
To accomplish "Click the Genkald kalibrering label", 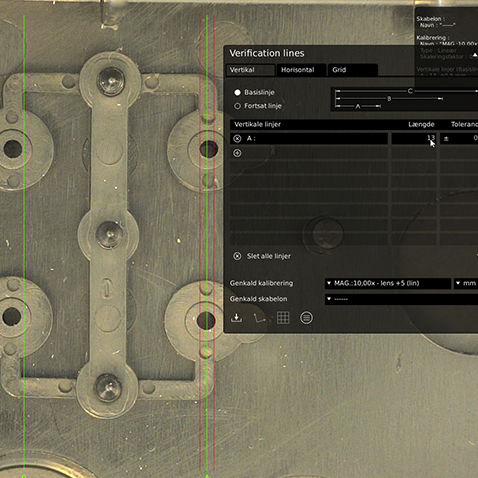I will point(261,283).
